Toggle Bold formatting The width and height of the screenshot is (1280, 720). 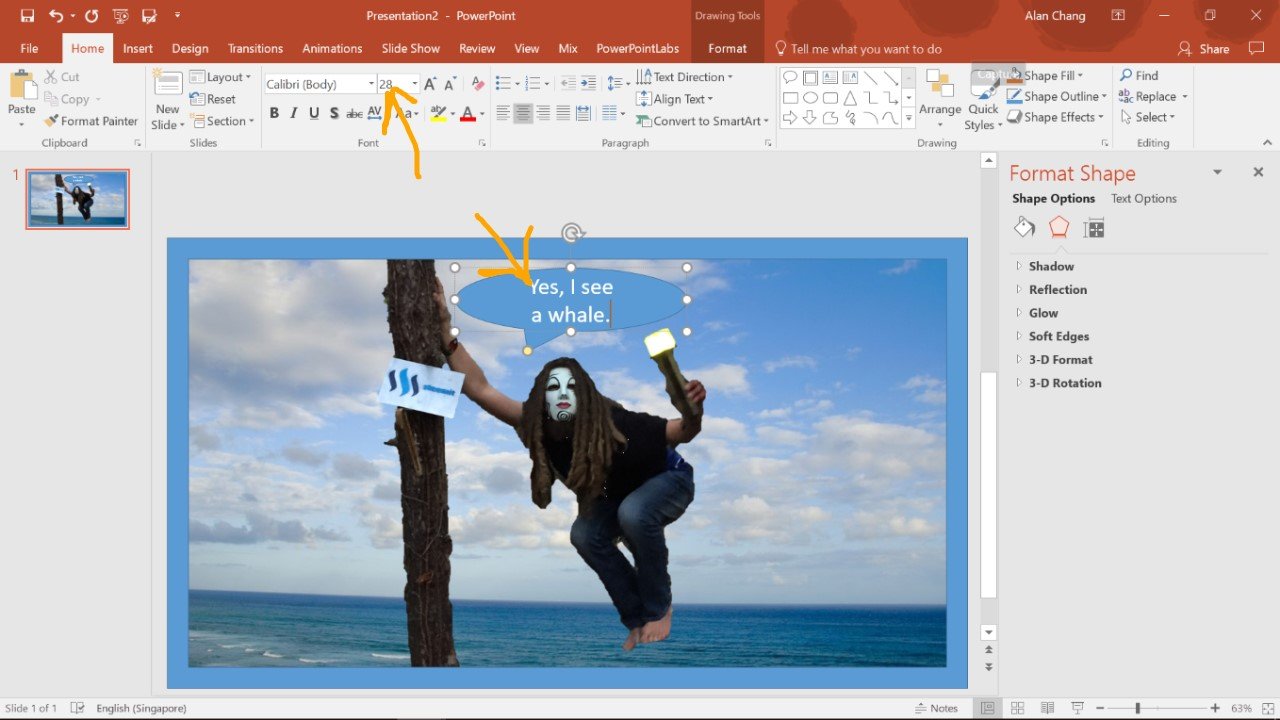(x=274, y=113)
